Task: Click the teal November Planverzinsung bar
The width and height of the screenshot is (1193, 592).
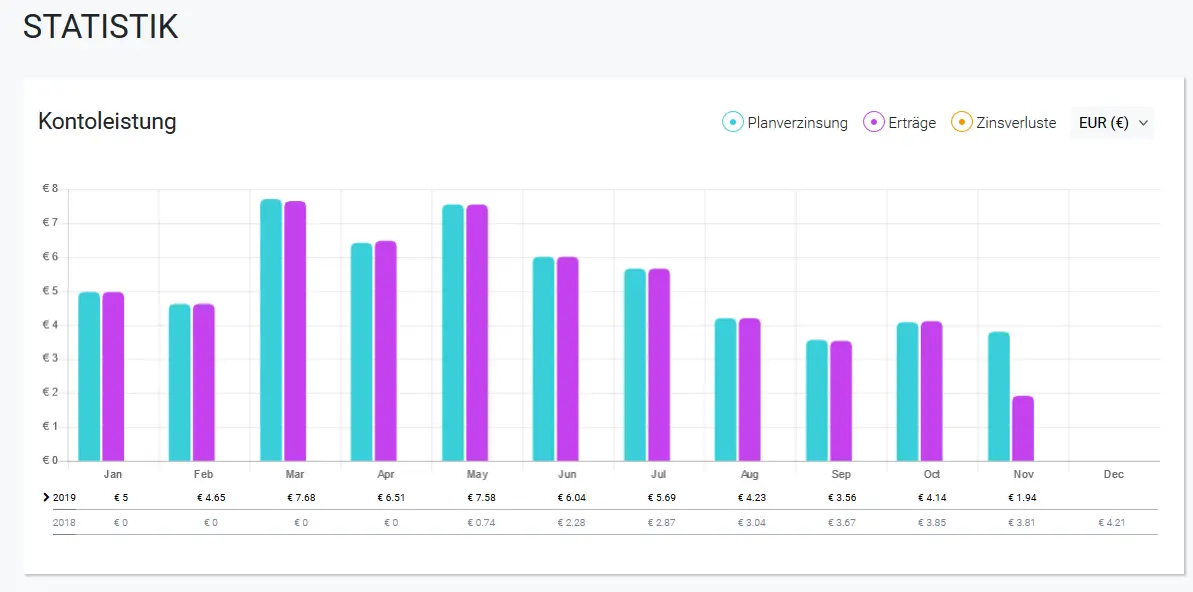Action: [999, 396]
